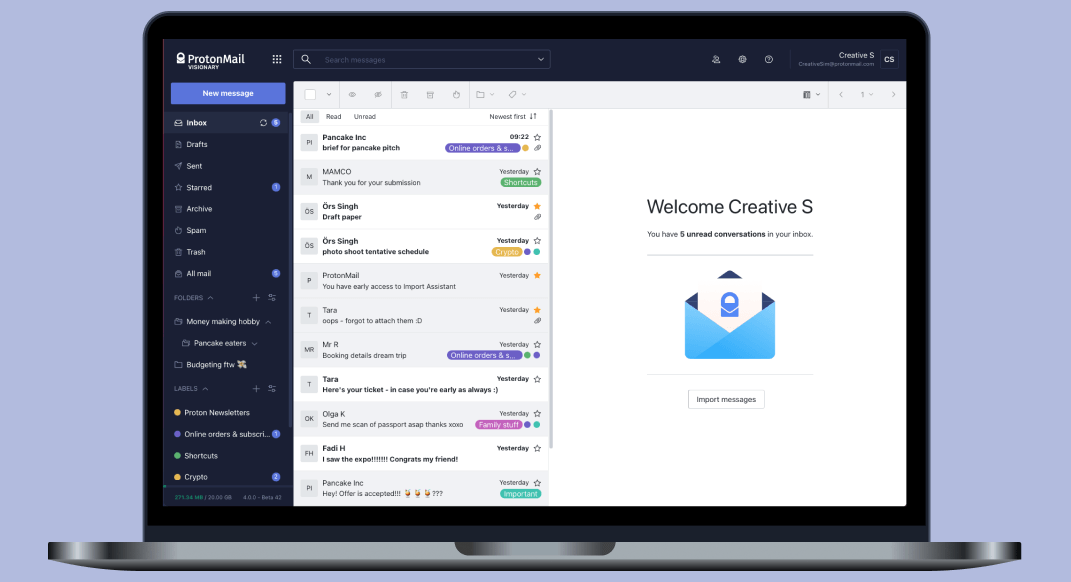The height and width of the screenshot is (582, 1071).
Task: Open the move to folder dropdown
Action: (x=485, y=95)
